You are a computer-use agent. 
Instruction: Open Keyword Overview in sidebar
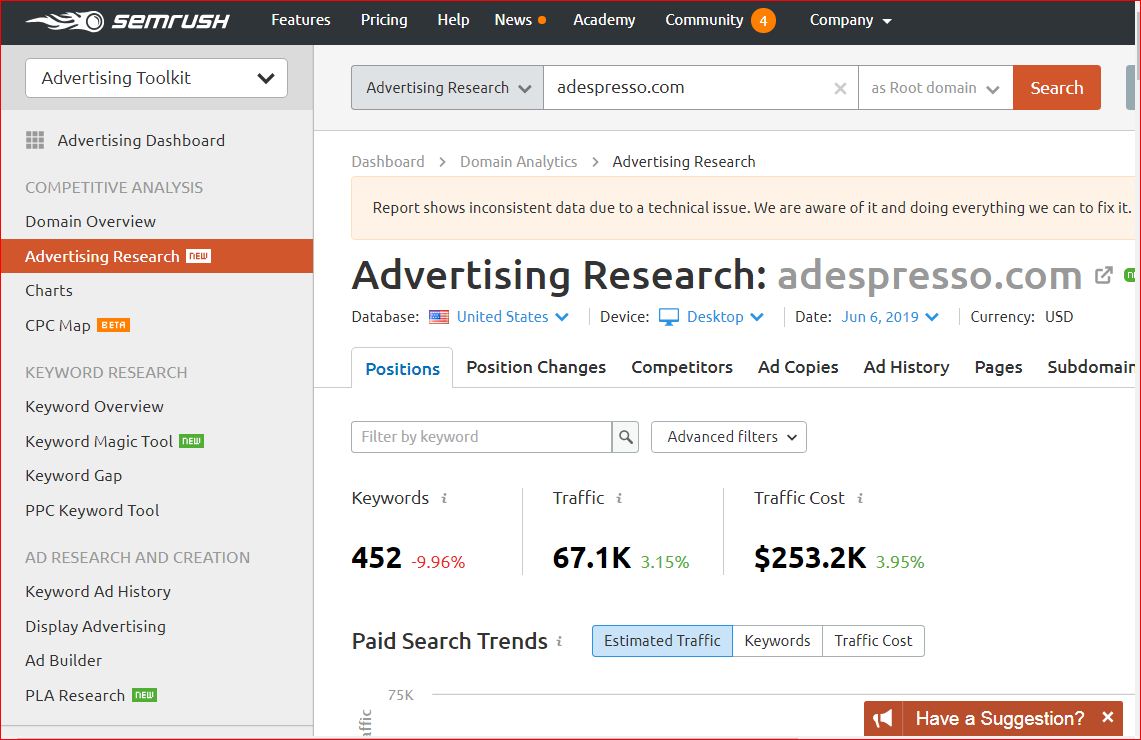click(x=95, y=407)
